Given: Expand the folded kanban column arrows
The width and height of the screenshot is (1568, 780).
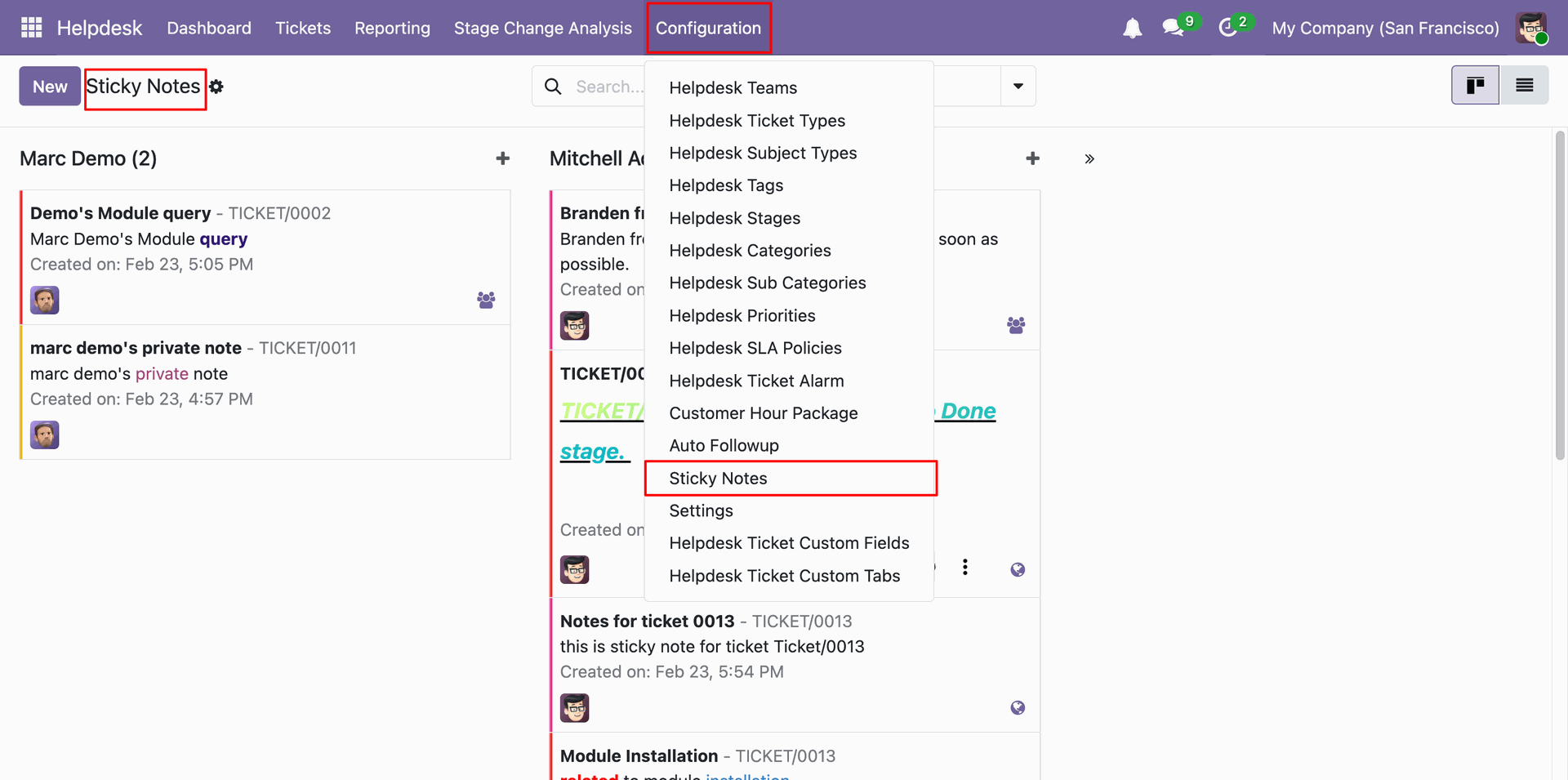Looking at the screenshot, I should pyautogui.click(x=1089, y=159).
